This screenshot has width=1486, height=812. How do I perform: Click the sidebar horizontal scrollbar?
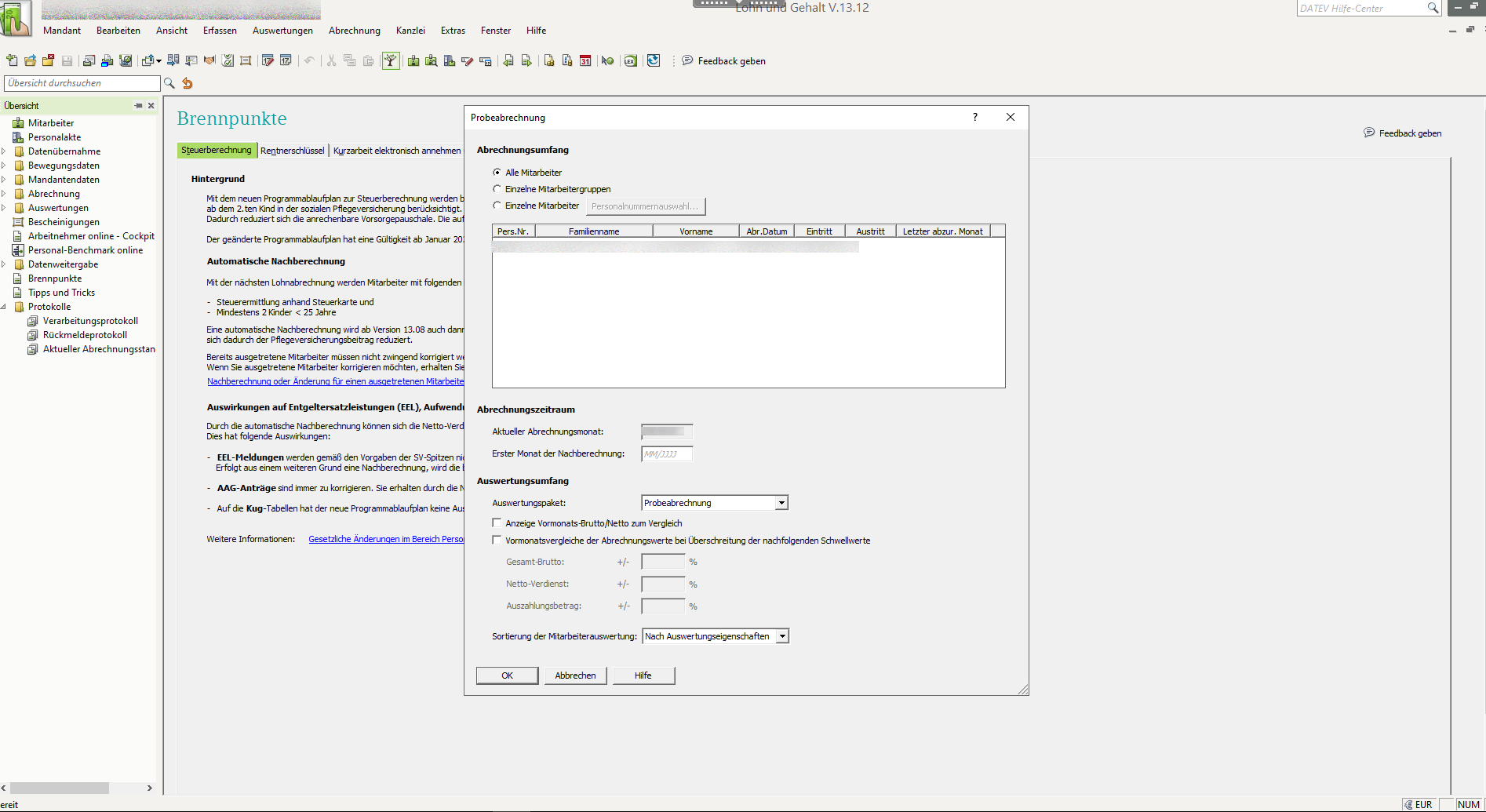click(60, 788)
